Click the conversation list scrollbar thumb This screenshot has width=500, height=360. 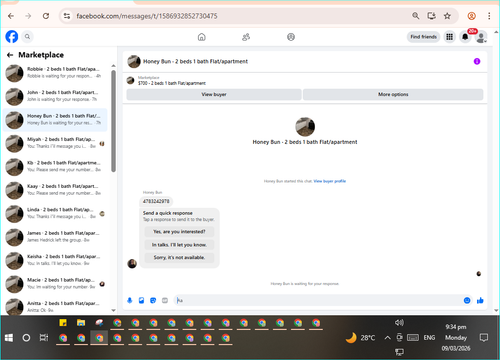pyautogui.click(x=113, y=121)
